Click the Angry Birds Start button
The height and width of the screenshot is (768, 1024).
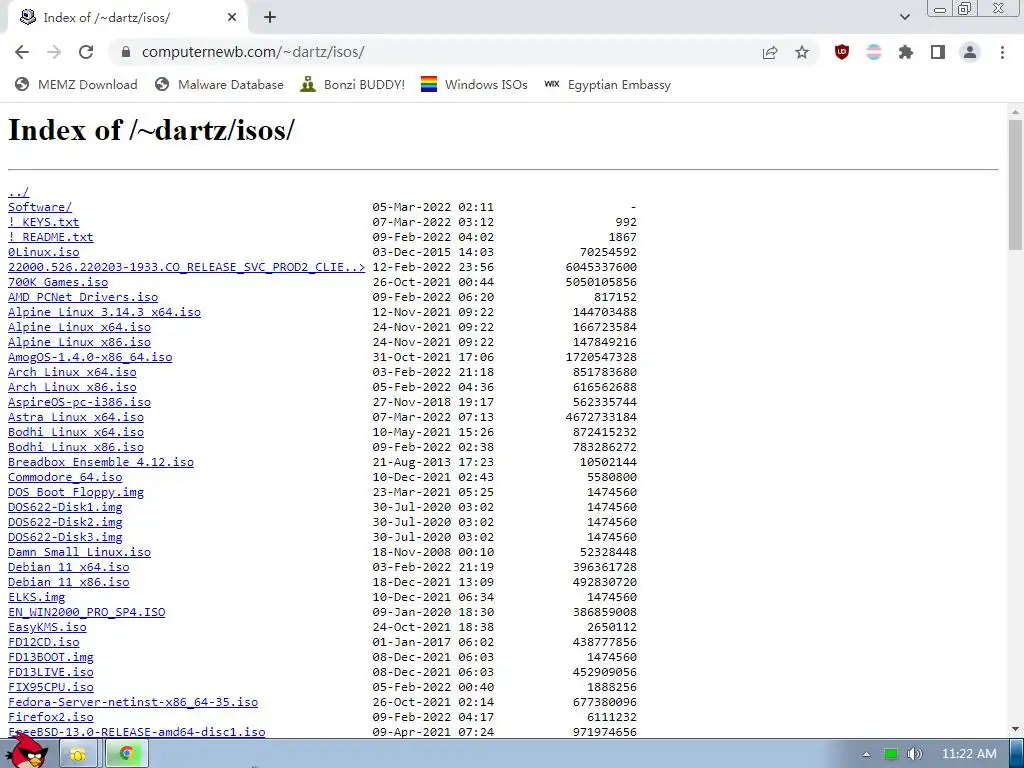(29, 752)
